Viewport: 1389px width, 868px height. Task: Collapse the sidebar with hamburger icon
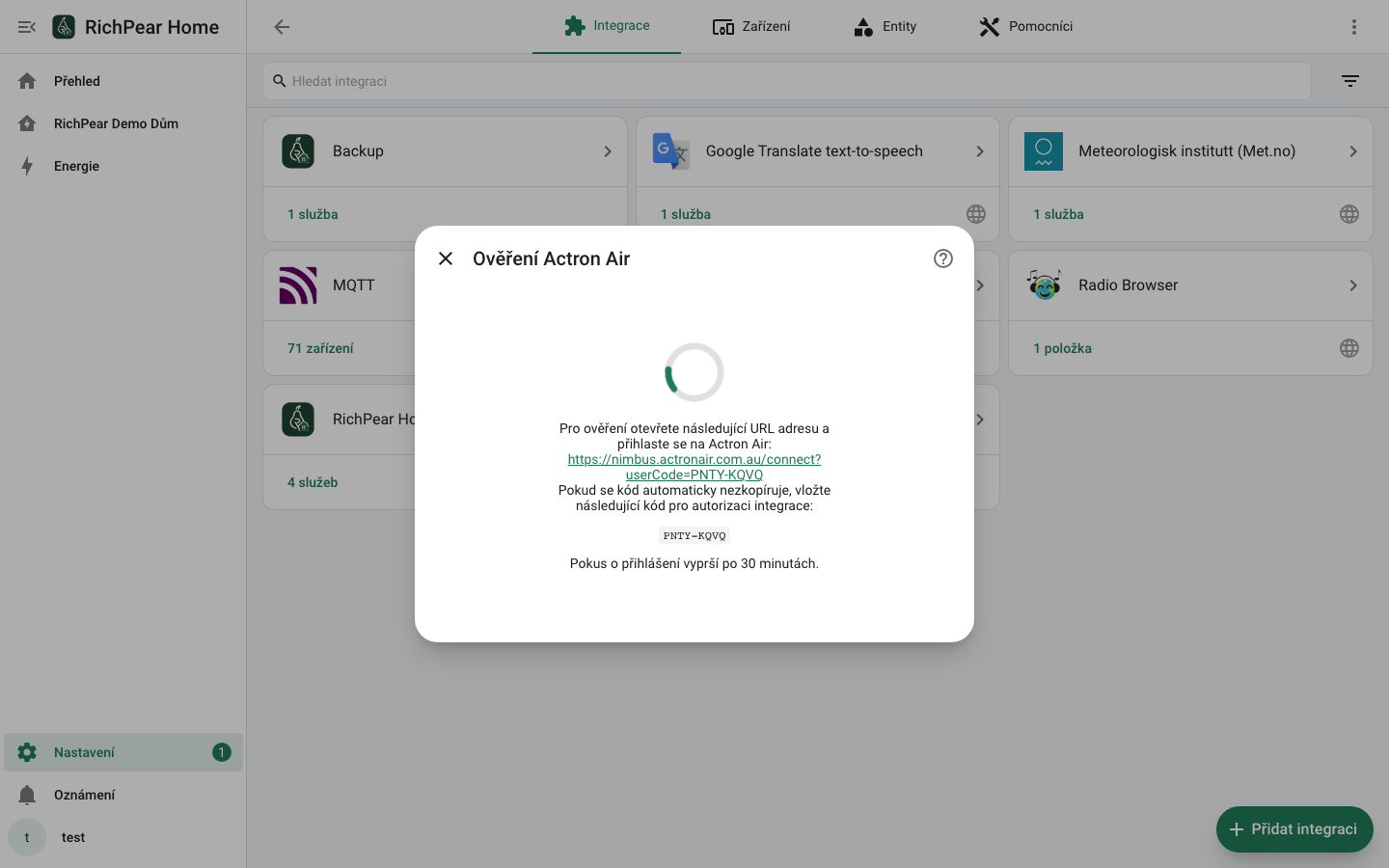point(27,27)
